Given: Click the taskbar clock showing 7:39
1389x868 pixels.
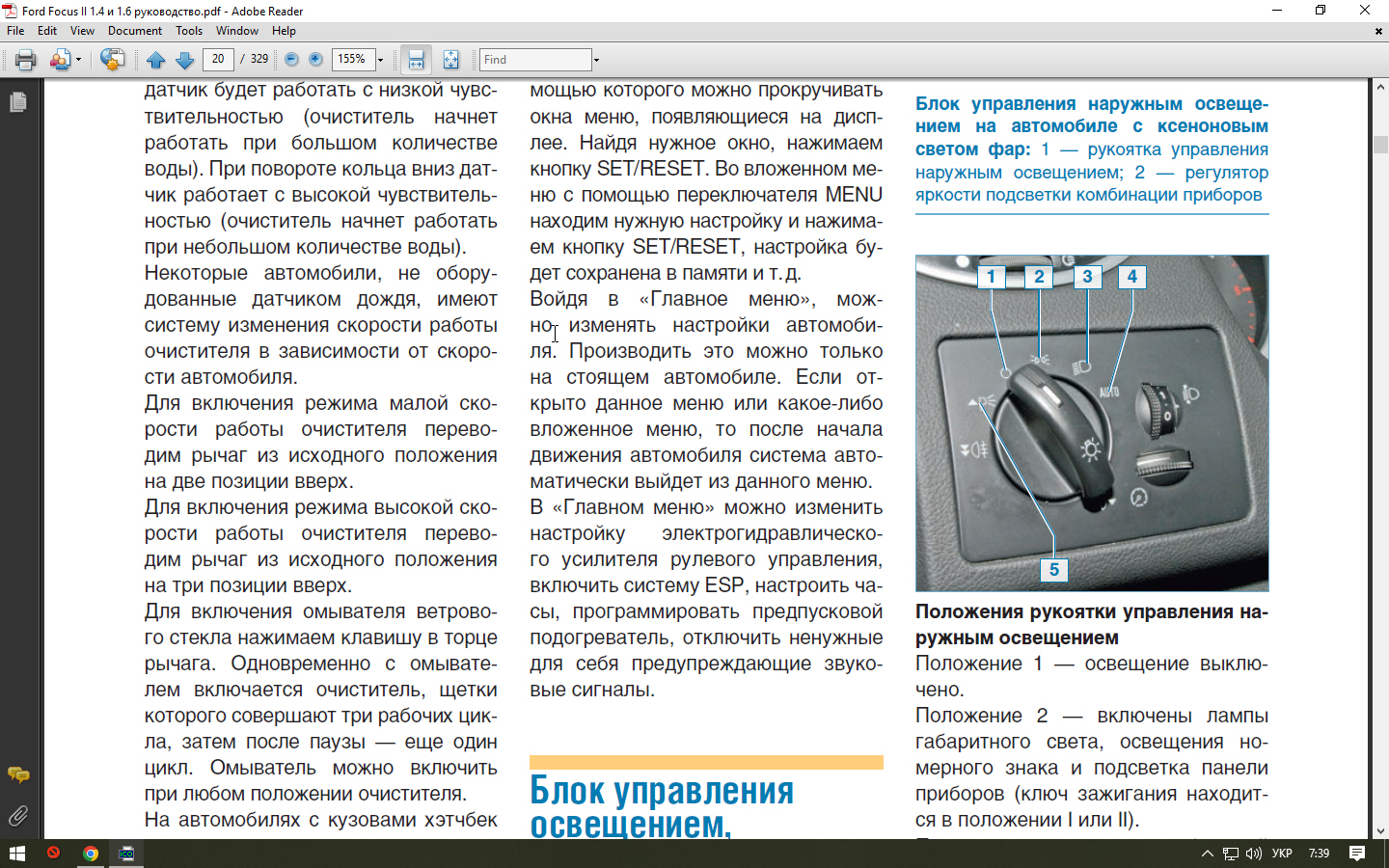Looking at the screenshot, I should click(1319, 854).
